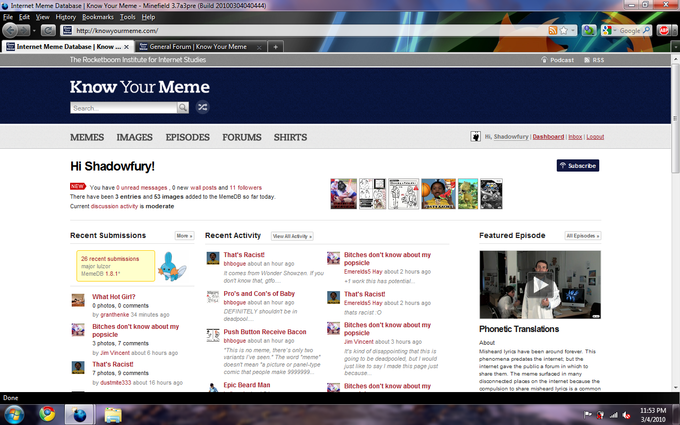
Task: Launch Google Chrome from the taskbar
Action: pos(47,414)
